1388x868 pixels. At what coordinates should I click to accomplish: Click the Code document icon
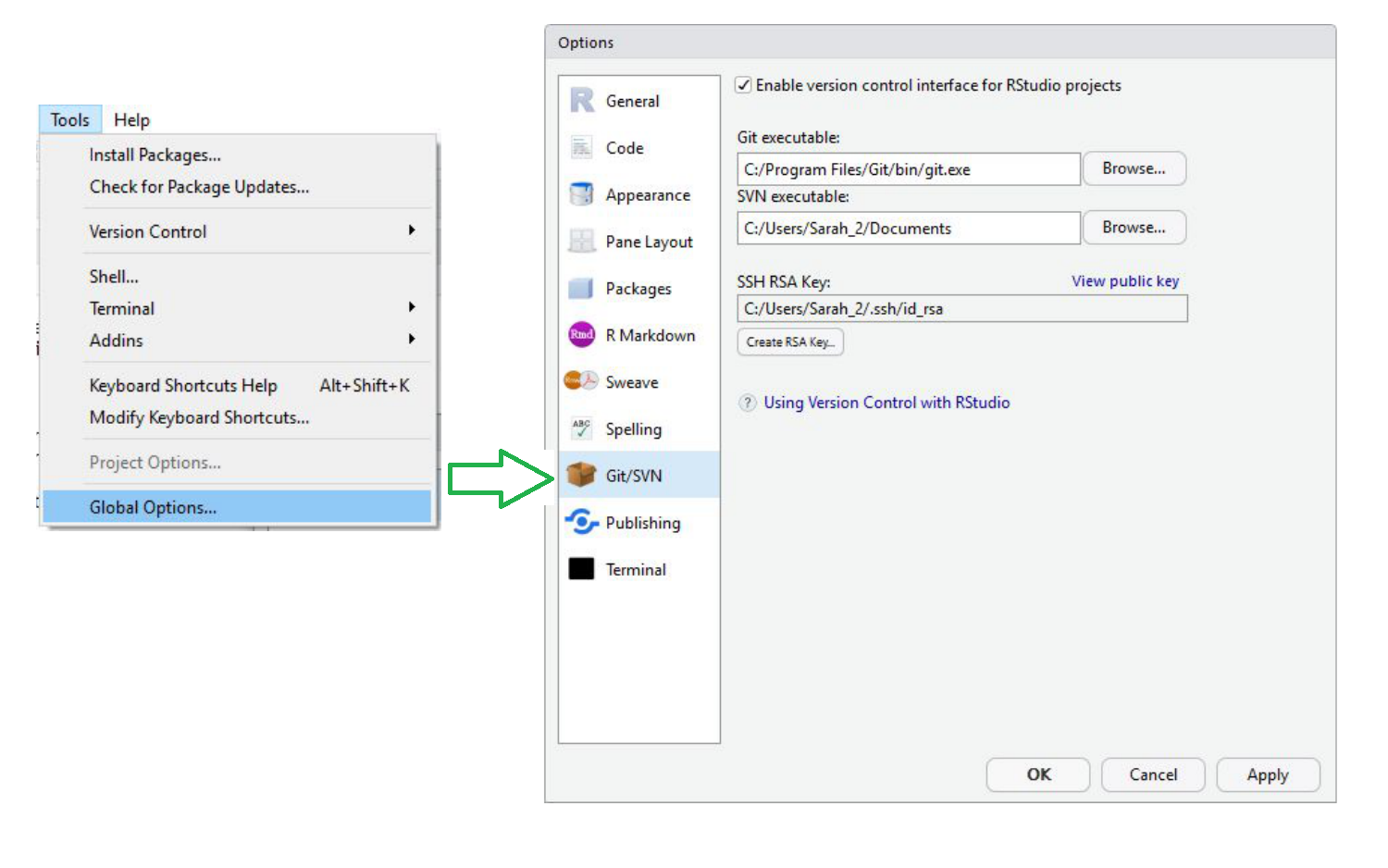tap(581, 147)
